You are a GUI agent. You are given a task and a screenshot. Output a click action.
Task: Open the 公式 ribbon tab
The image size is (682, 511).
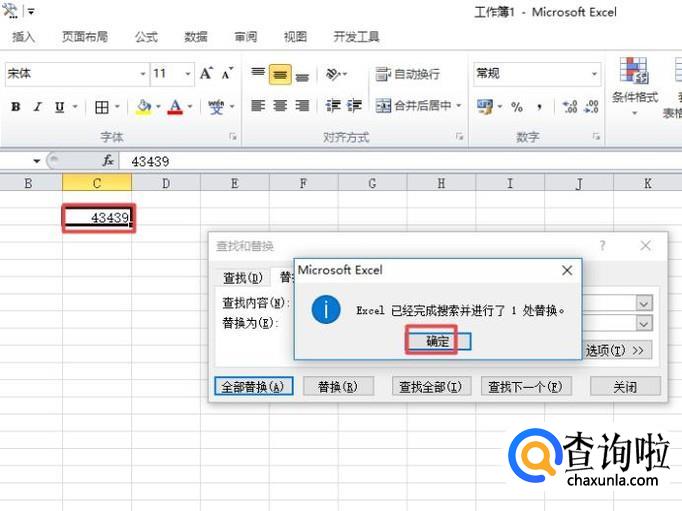(146, 37)
